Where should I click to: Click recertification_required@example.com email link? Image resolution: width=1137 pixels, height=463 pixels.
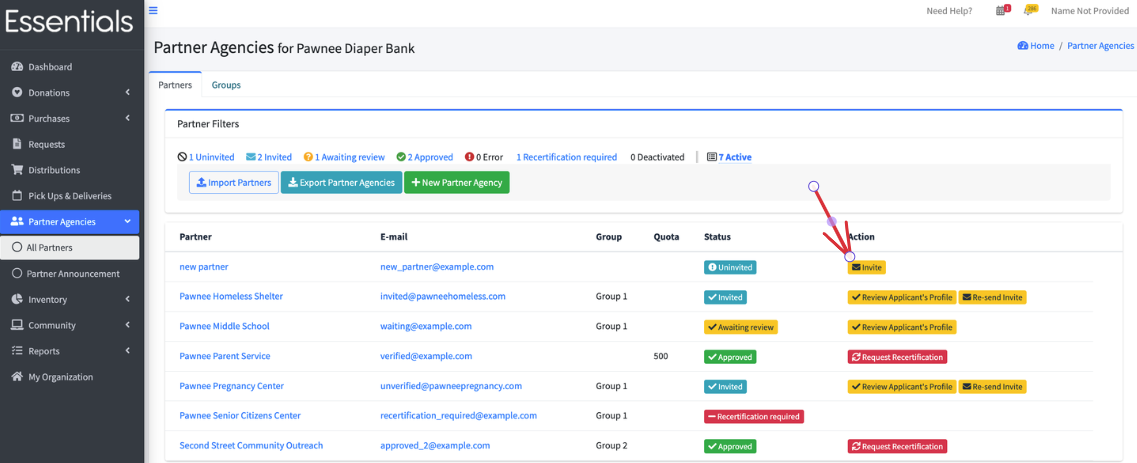click(x=458, y=415)
